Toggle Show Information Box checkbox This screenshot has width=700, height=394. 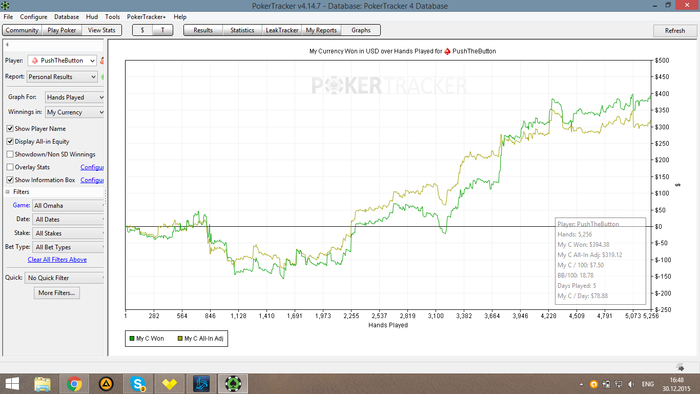tap(10, 180)
